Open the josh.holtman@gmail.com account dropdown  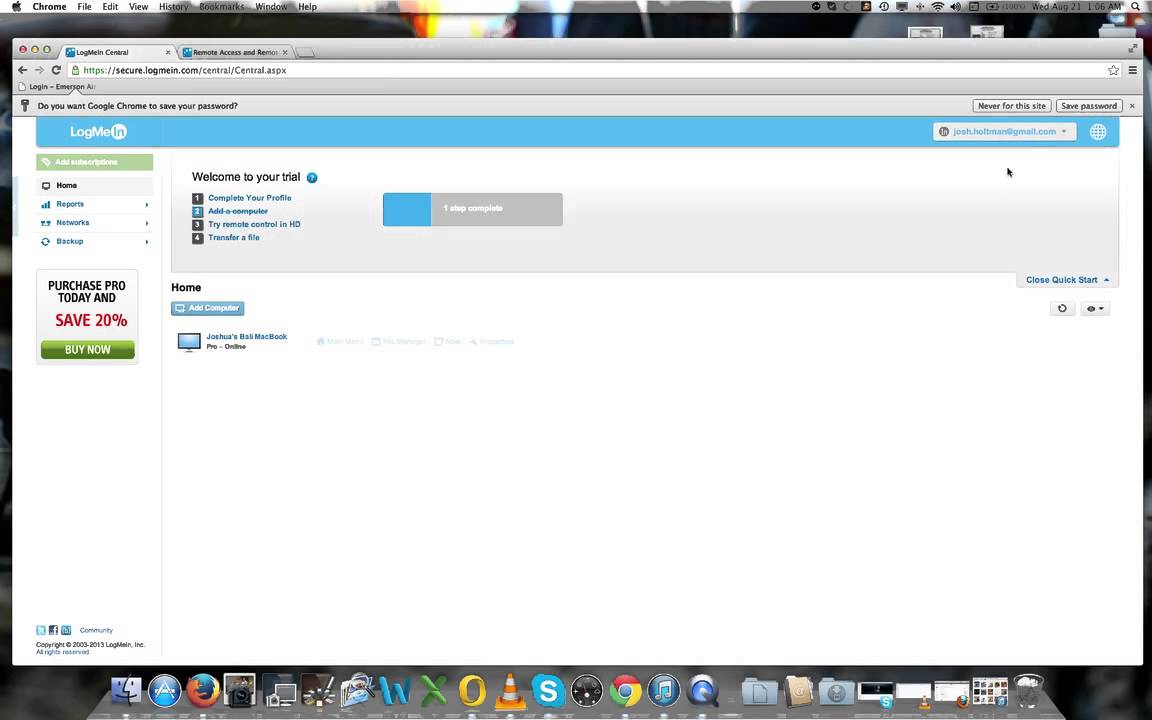1004,132
